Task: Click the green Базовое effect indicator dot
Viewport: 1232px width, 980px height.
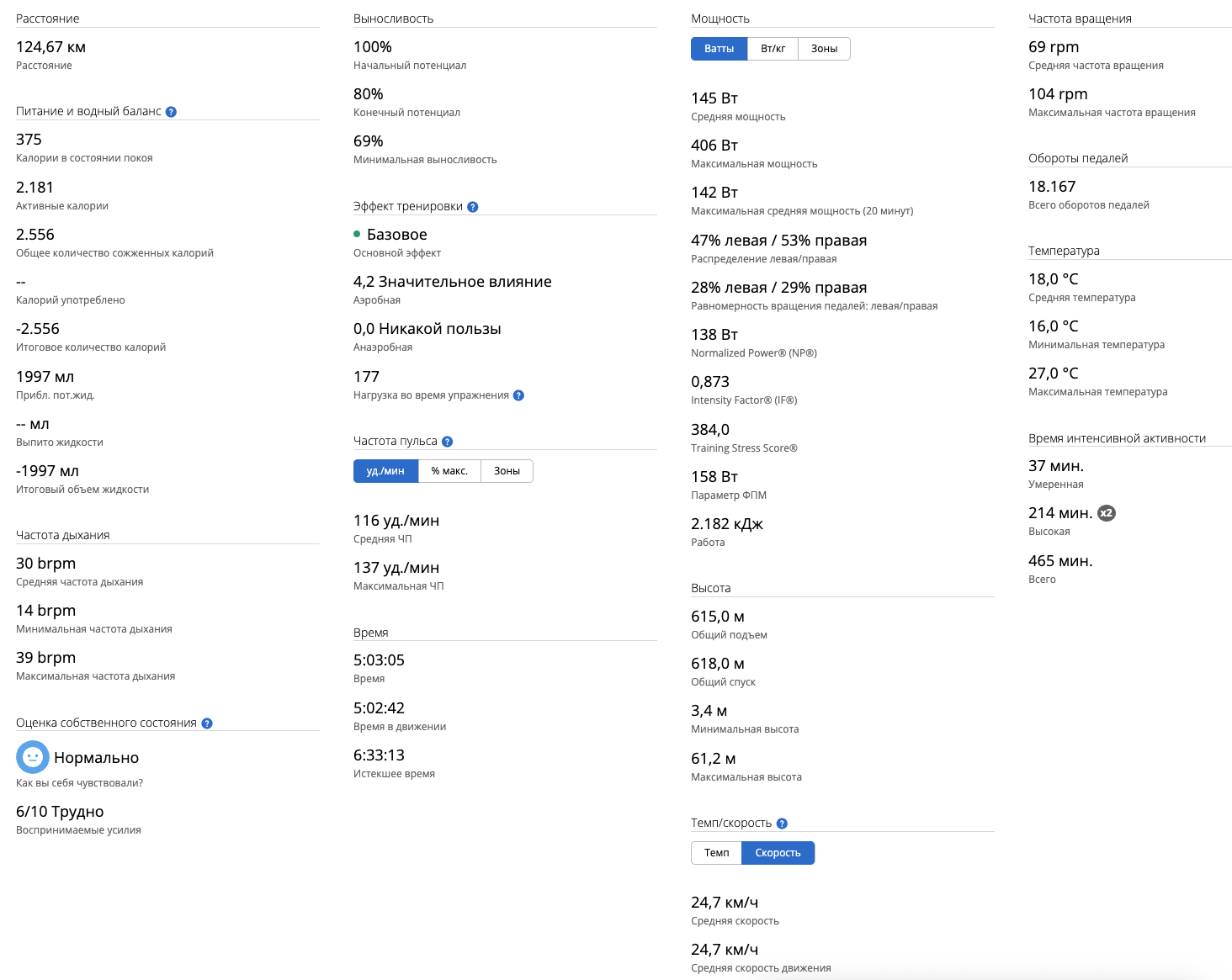Action: (x=357, y=235)
